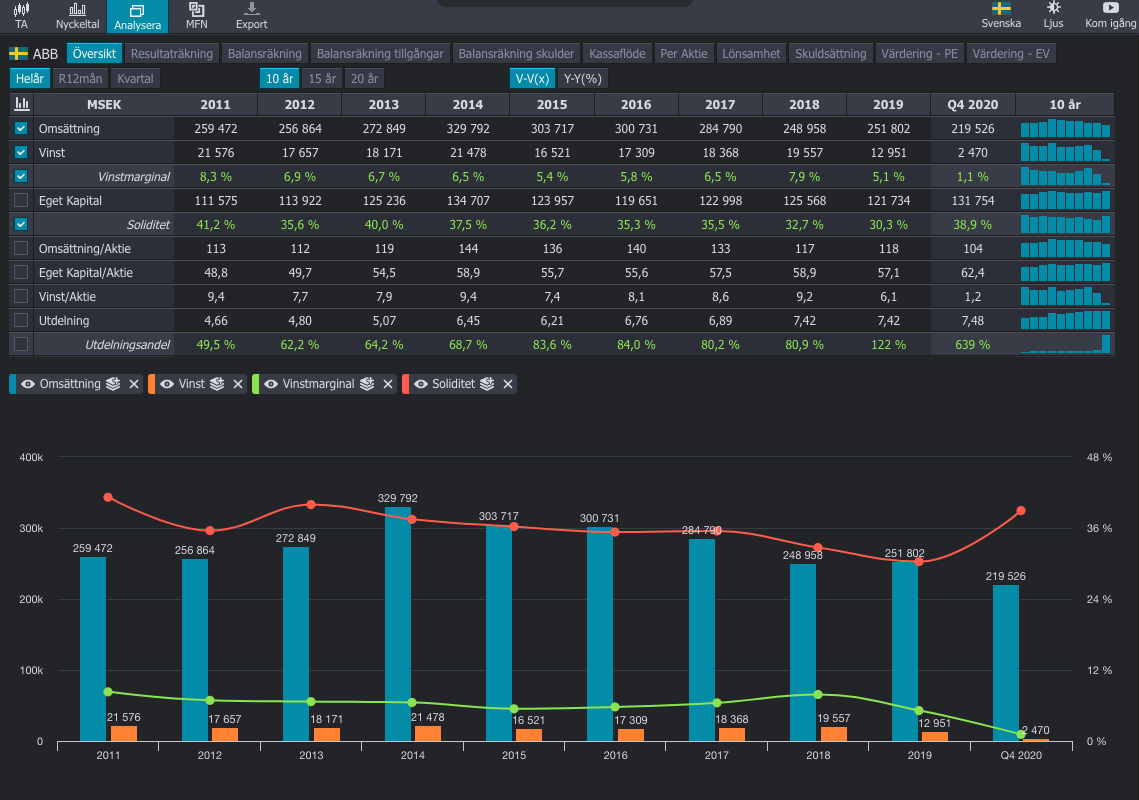The image size is (1139, 800).
Task: Remove the Vinst series from the chart
Action: point(238,384)
